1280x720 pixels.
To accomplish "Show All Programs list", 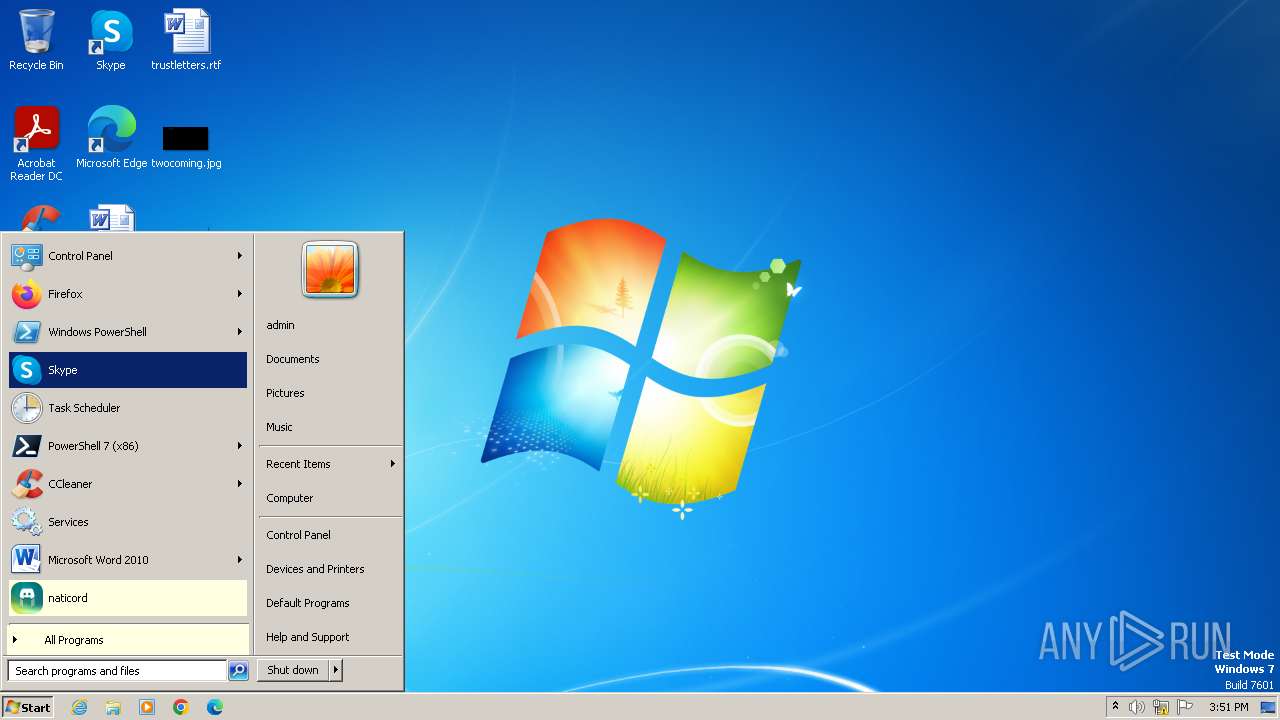I will click(128, 640).
